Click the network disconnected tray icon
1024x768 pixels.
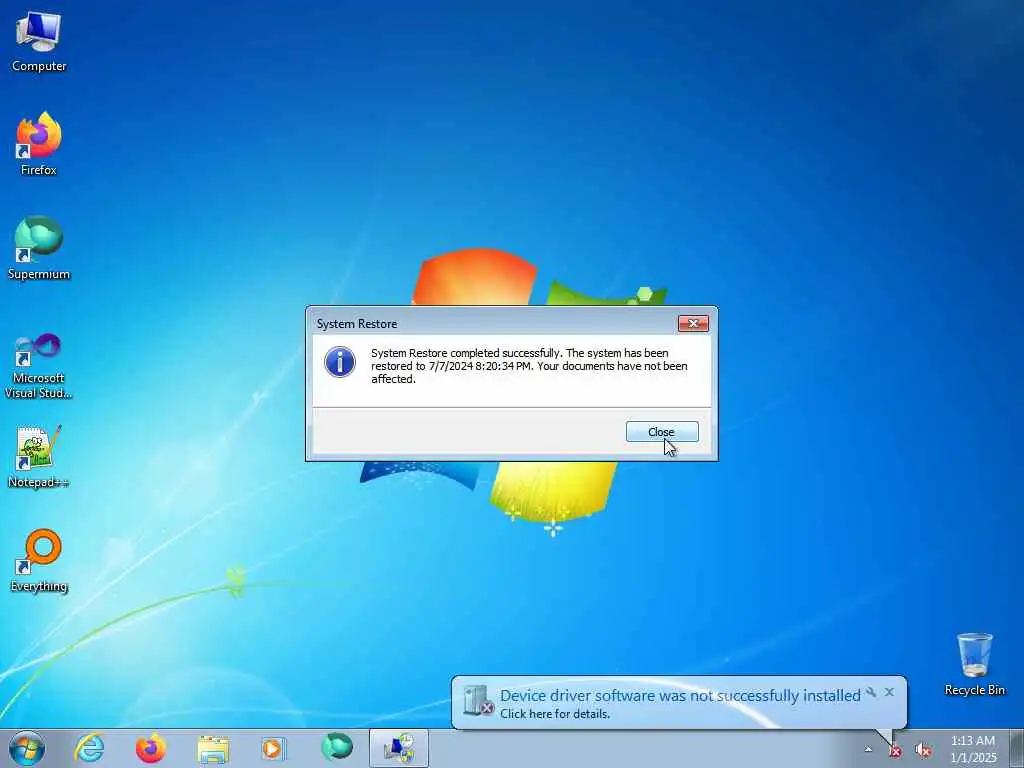coord(895,751)
